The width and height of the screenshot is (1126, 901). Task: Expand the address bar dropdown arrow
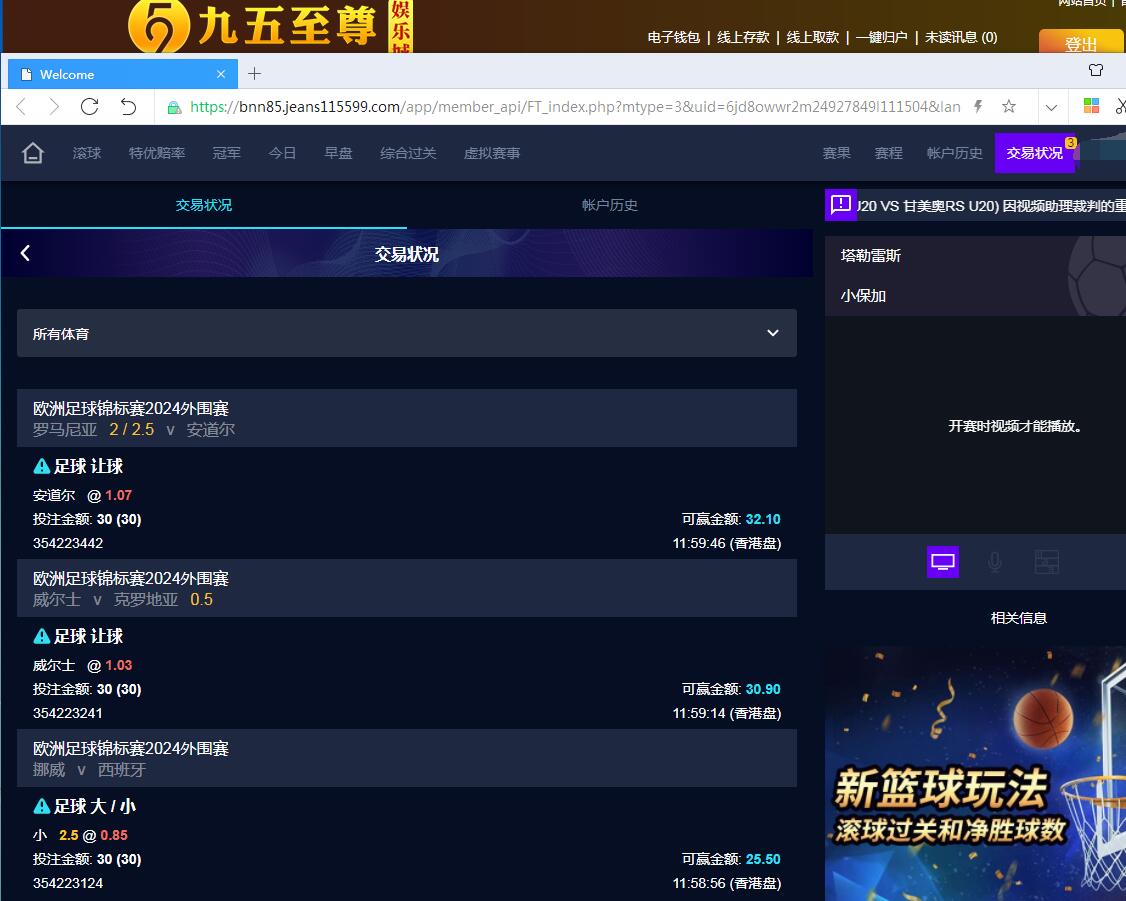[x=1051, y=108]
